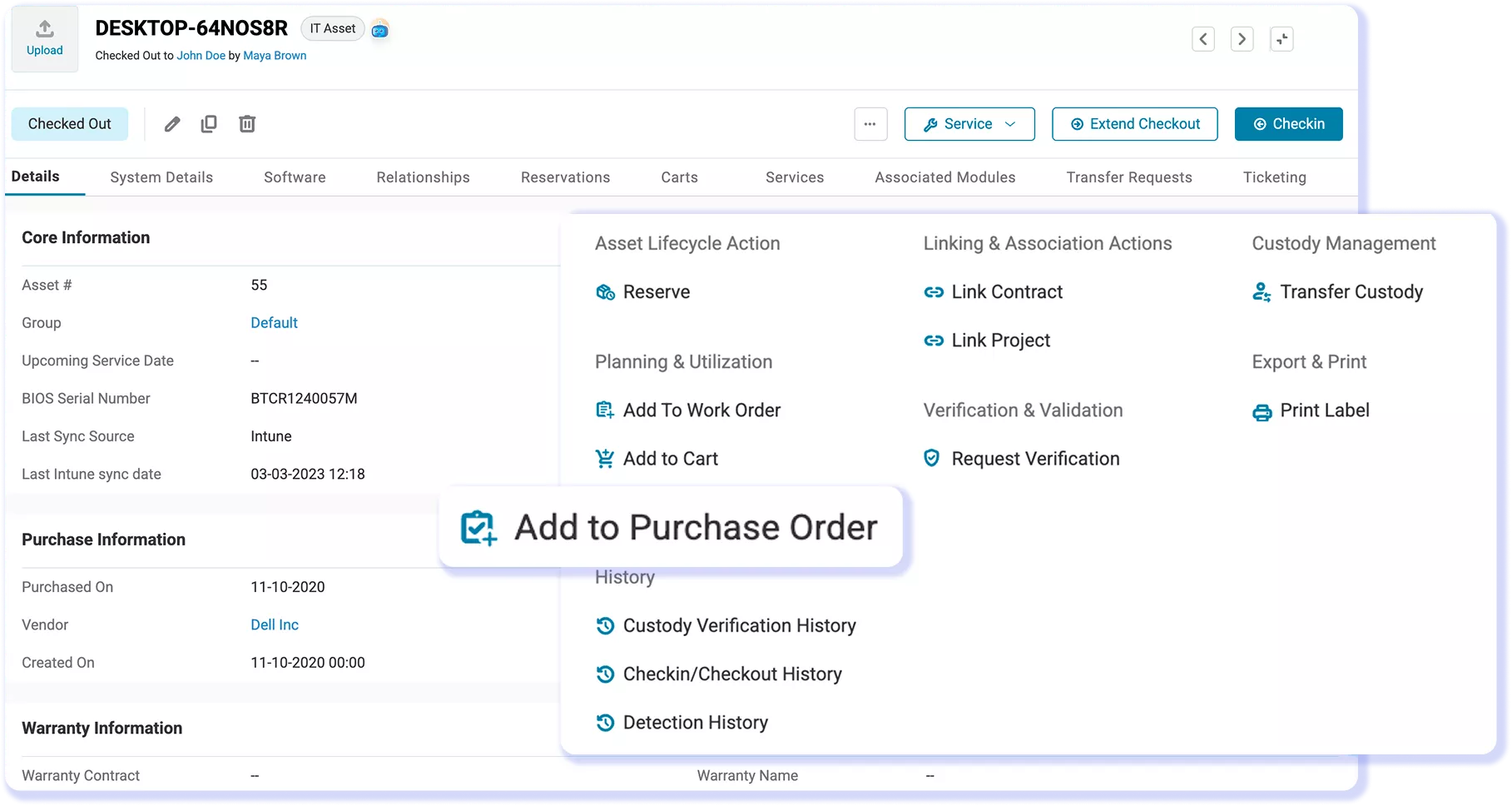Select the Services tab
Viewport: 1512px width, 806px height.
[x=795, y=177]
